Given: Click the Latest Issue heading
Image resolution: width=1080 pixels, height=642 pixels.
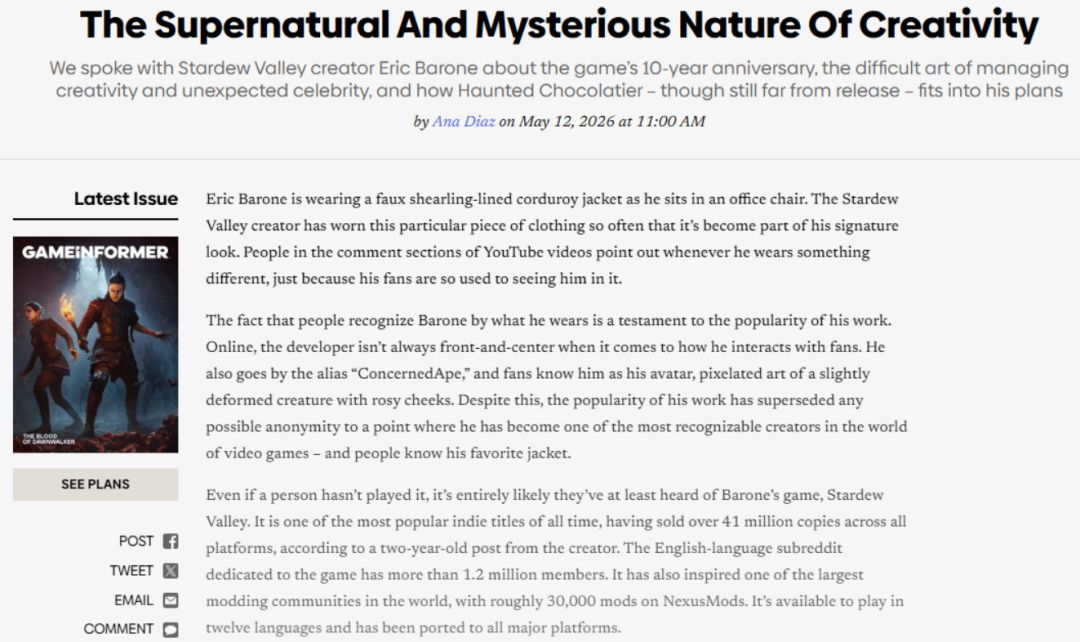Looking at the screenshot, I should click(x=126, y=199).
